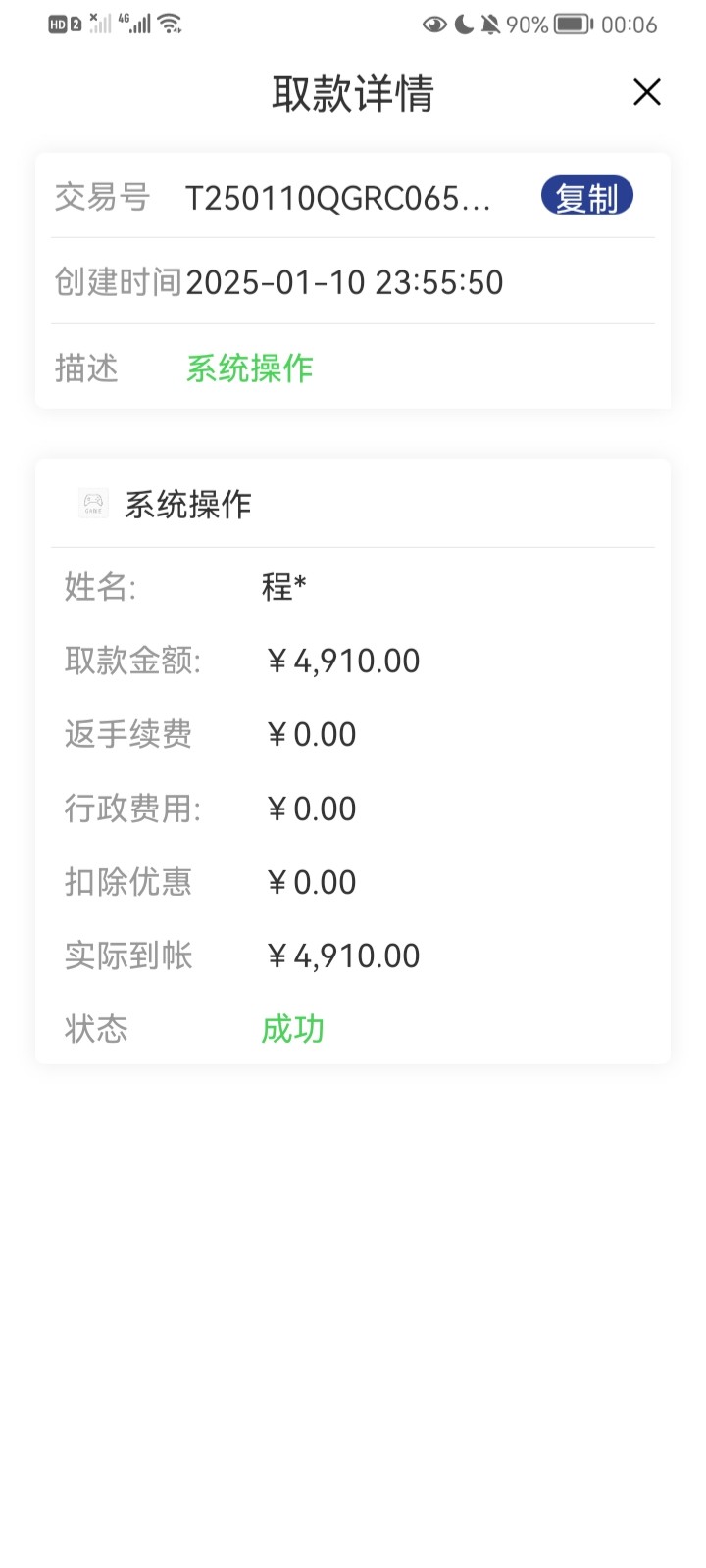Tap the creation time 2025-01-10 23:55:50
Viewport: 706px width, 1568px height.
coord(344,282)
